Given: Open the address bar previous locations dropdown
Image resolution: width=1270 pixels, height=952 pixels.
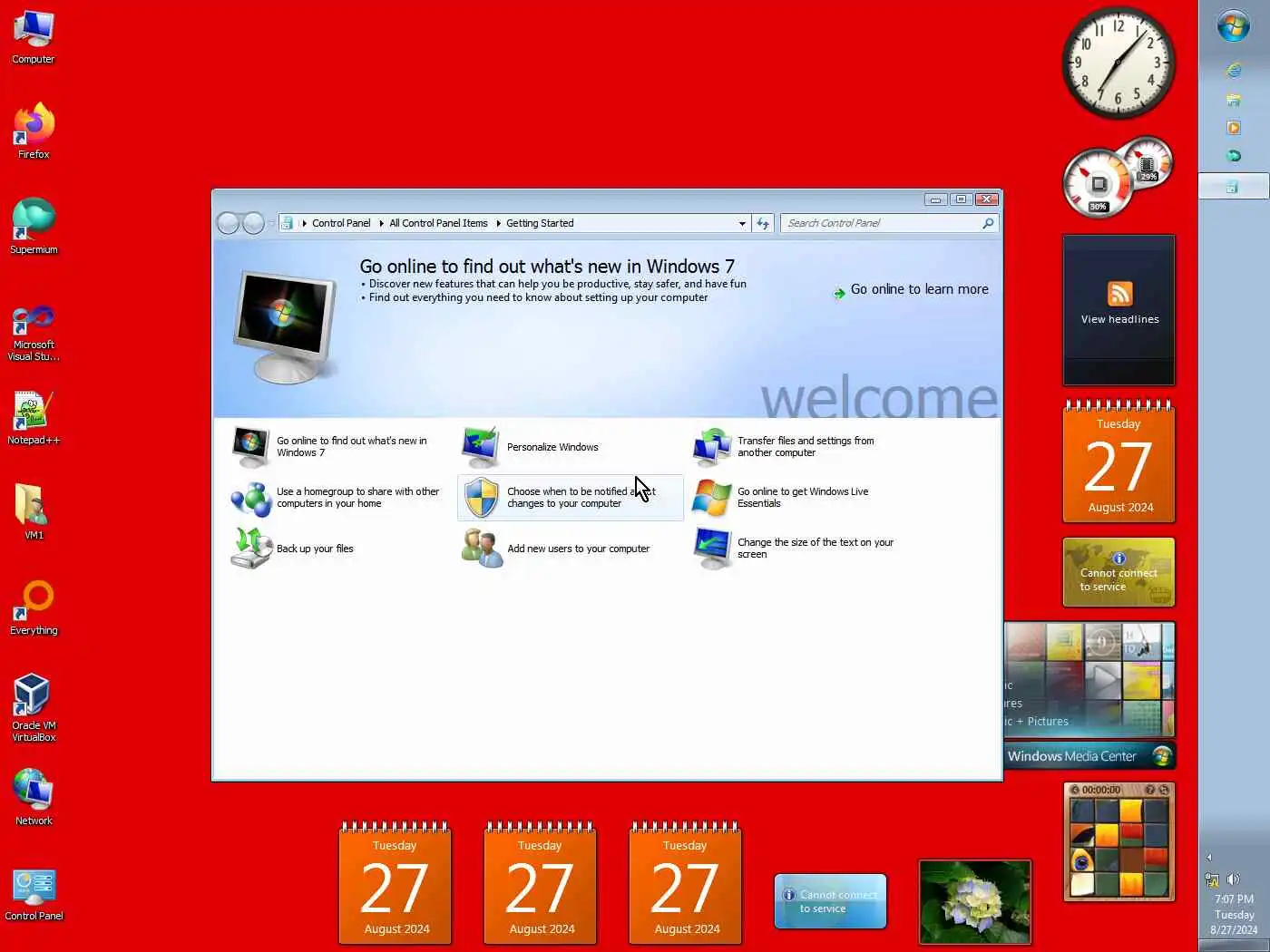Looking at the screenshot, I should tap(742, 223).
